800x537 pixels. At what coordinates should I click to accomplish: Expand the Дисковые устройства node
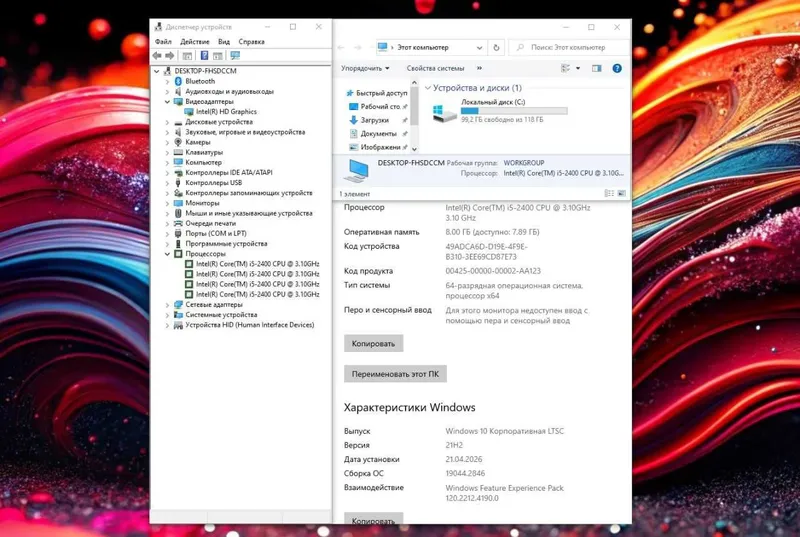coord(167,122)
